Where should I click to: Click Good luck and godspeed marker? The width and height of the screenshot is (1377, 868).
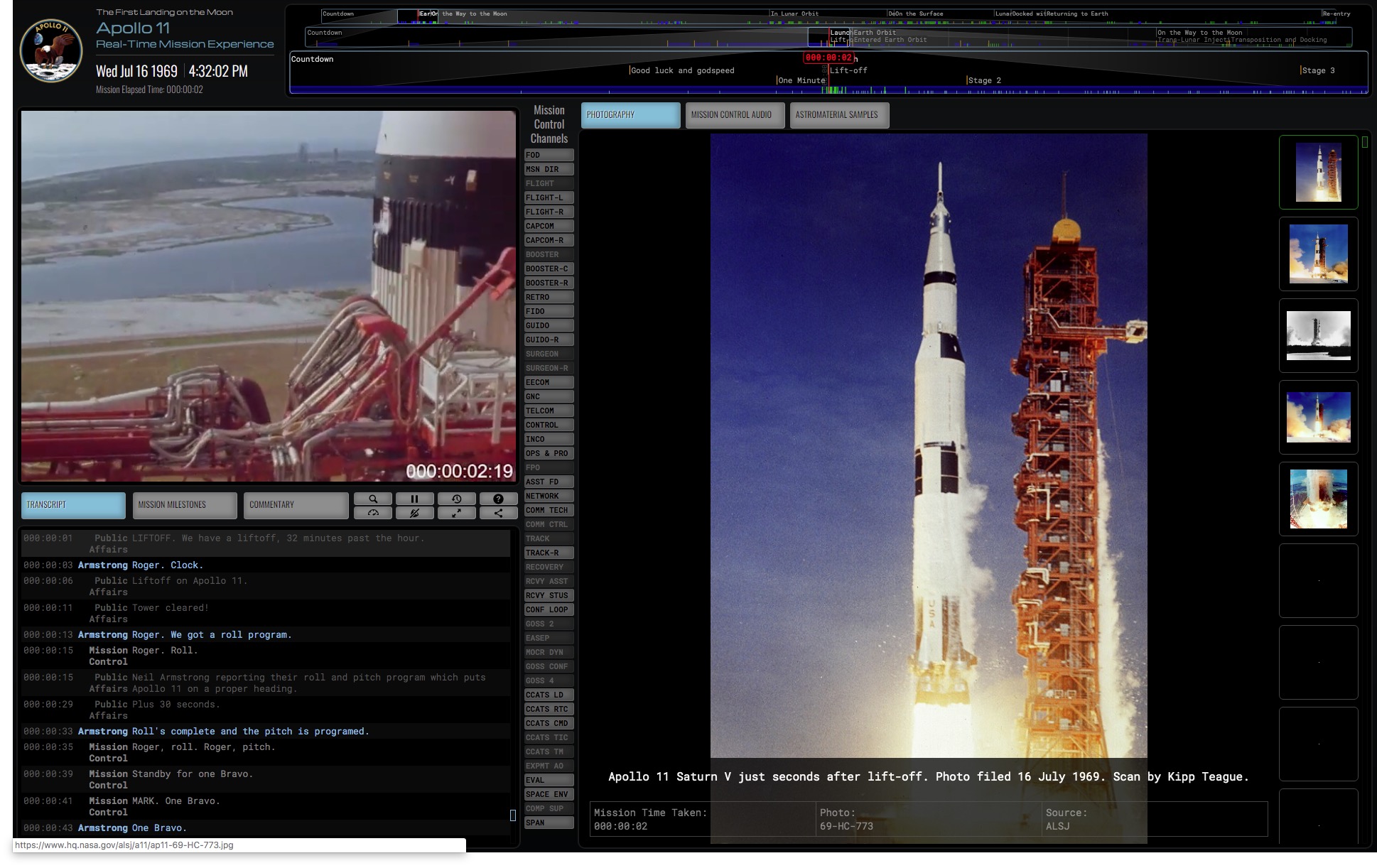682,70
